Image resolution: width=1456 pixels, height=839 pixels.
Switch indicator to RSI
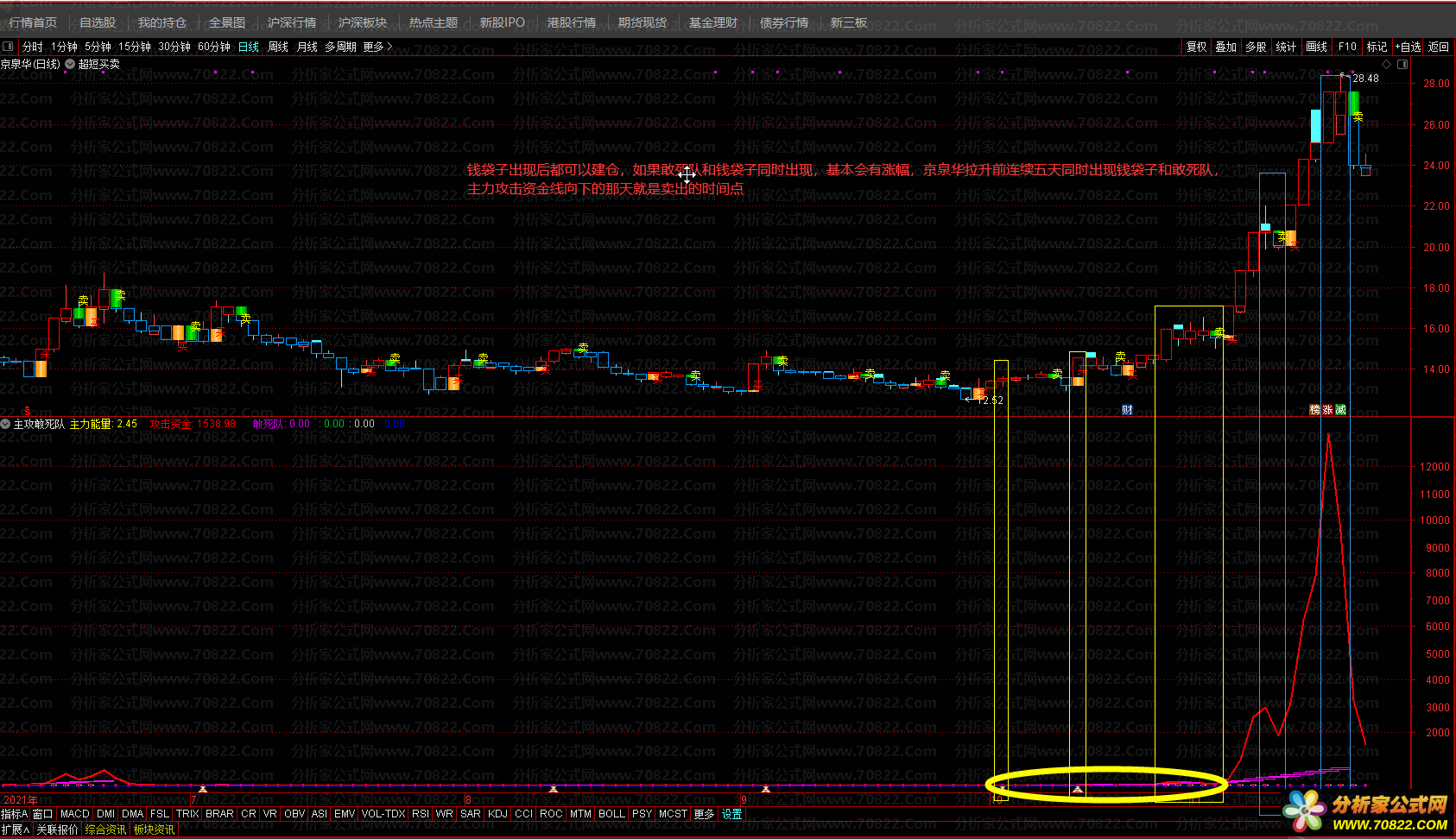tap(421, 814)
